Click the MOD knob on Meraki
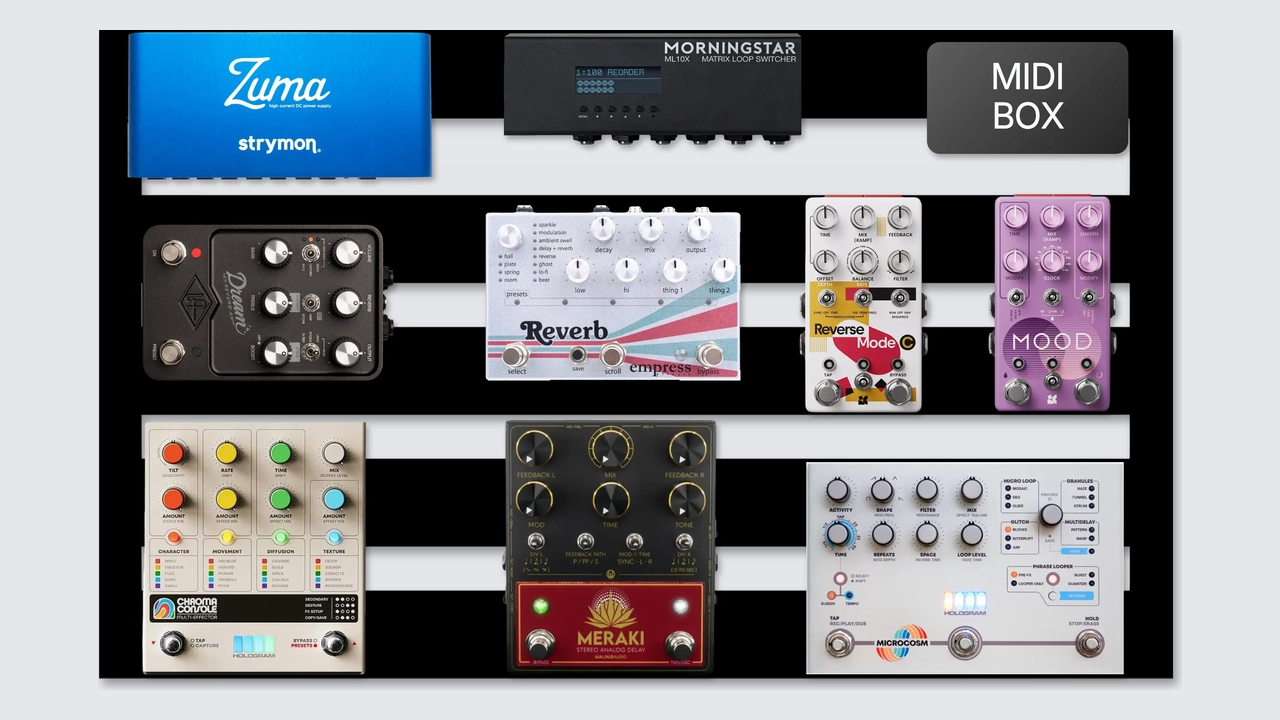 pos(535,499)
